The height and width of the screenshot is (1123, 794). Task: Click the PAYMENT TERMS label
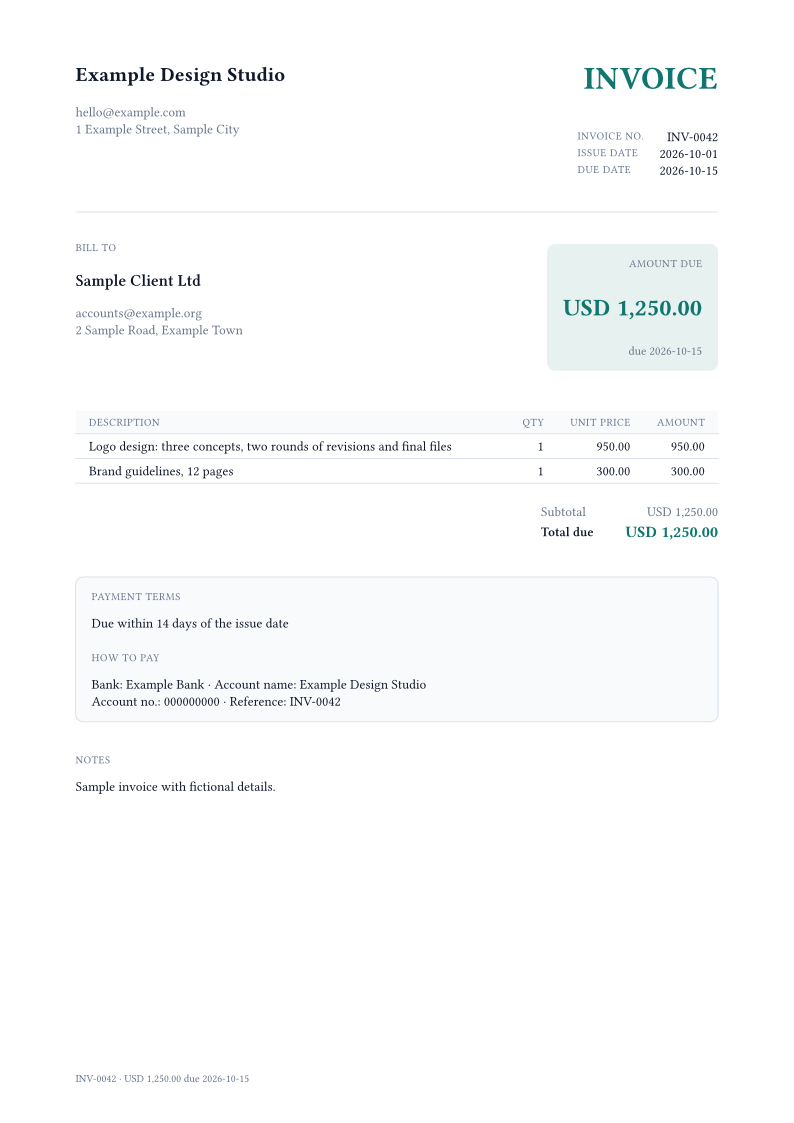pyautogui.click(x=136, y=597)
